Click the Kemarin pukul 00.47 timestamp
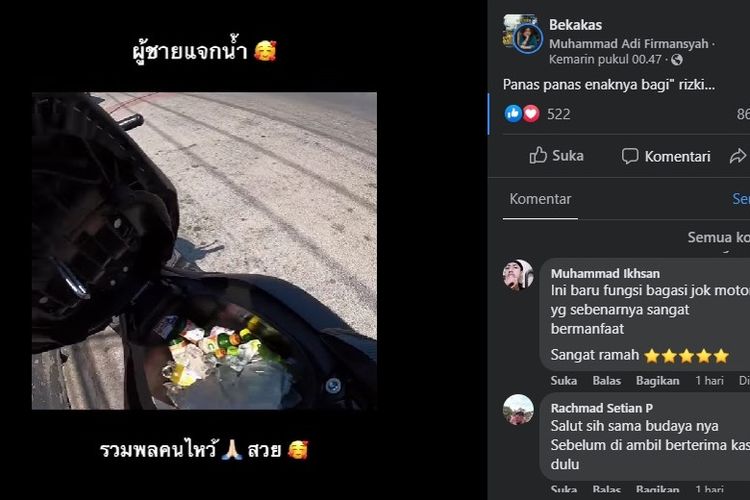The height and width of the screenshot is (500, 750). pos(605,60)
